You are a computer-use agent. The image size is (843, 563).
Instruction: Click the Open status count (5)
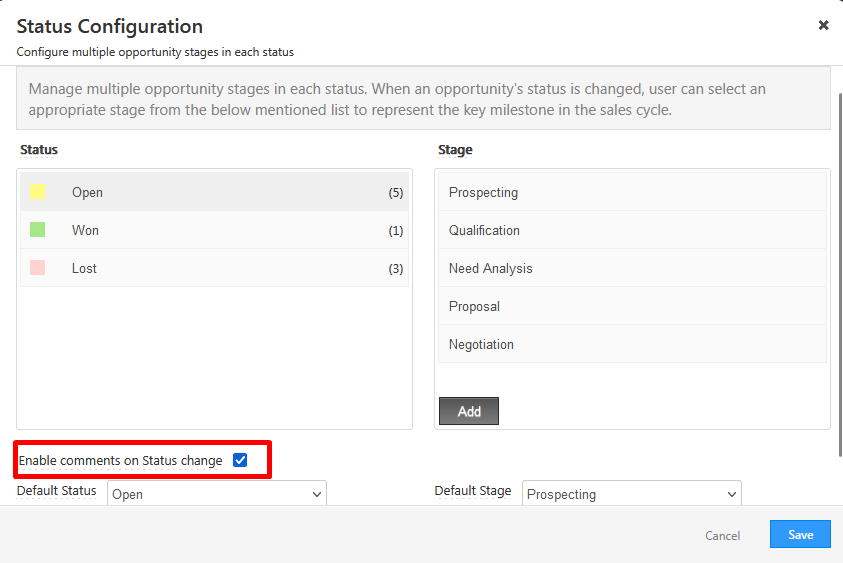coord(396,193)
